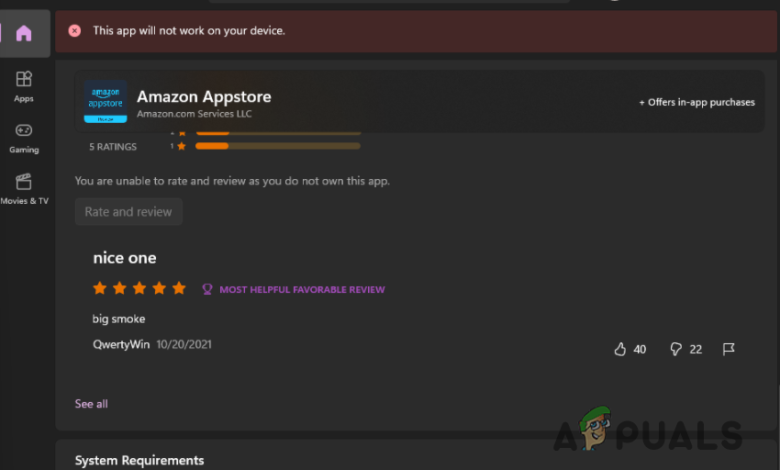Open the Gaming section
Screen dimensions: 780x470
click(23, 137)
